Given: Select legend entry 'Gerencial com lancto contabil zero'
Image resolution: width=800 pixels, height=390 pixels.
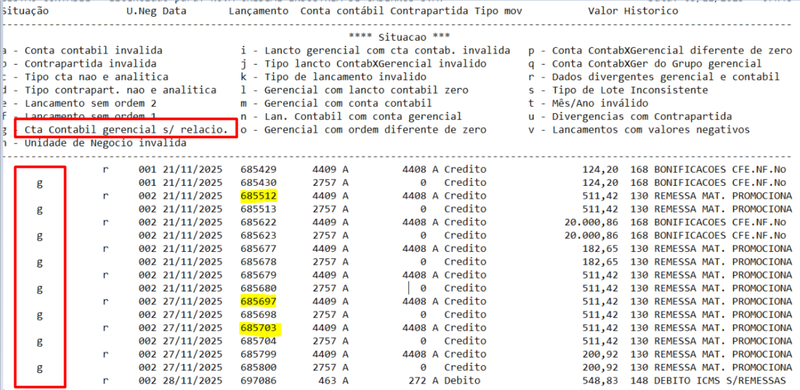Looking at the screenshot, I should pos(366,90).
